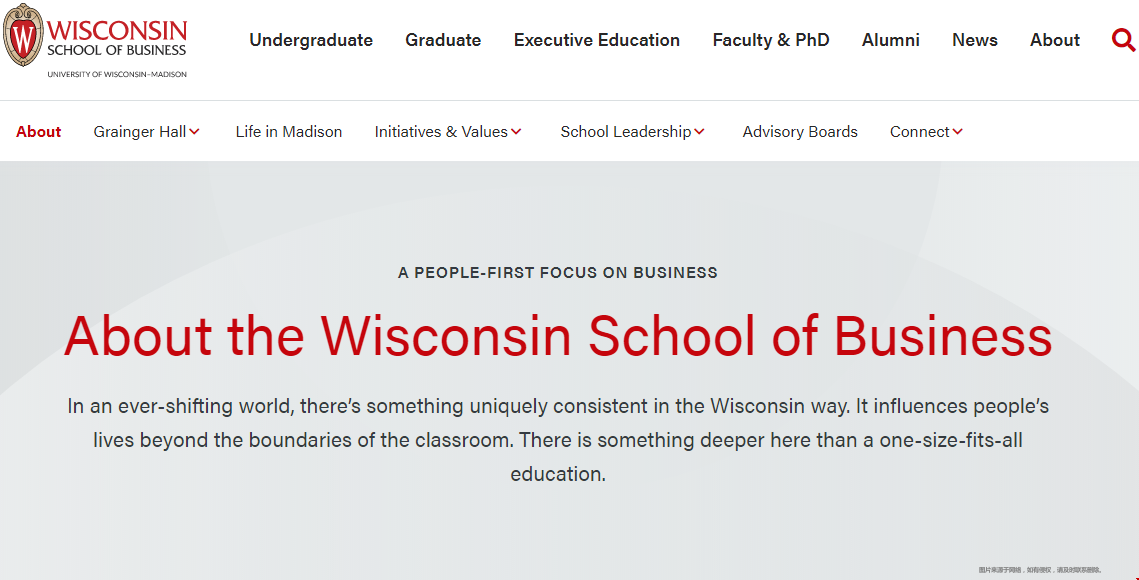The width and height of the screenshot is (1139, 580).
Task: Select About in top navigation
Action: 1055,40
